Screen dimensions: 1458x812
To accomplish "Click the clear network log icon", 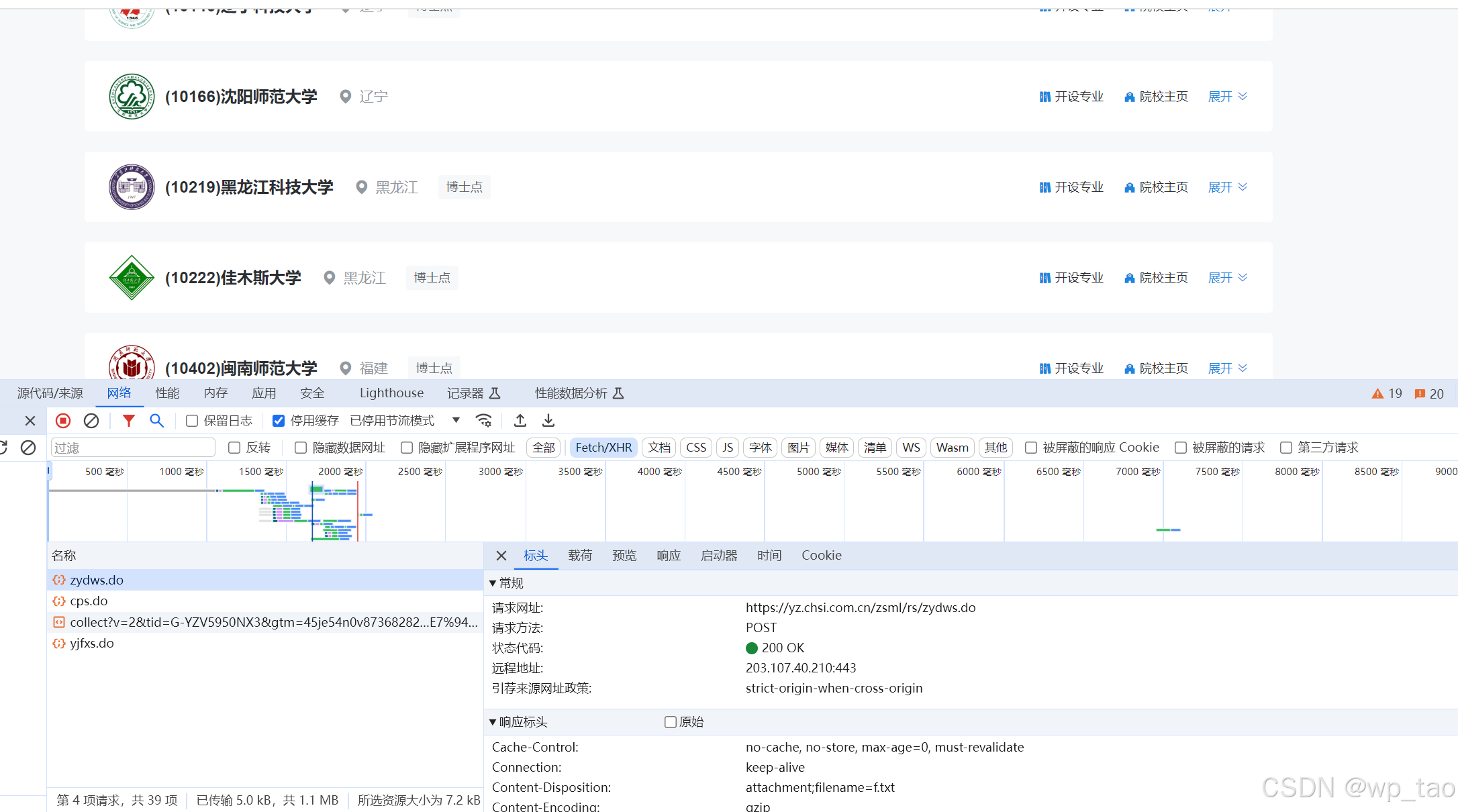I will pos(91,421).
